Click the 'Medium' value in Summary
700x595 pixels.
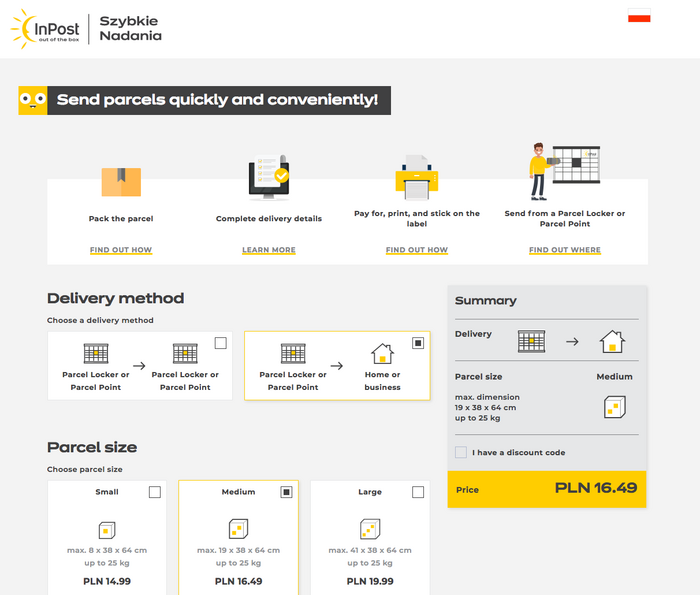click(x=614, y=377)
